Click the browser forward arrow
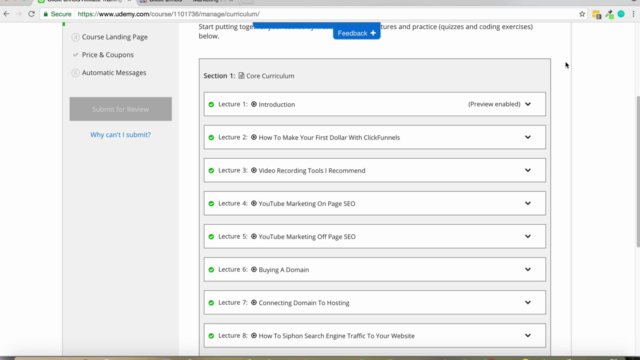Viewport: 640px width, 360px height. click(19, 14)
